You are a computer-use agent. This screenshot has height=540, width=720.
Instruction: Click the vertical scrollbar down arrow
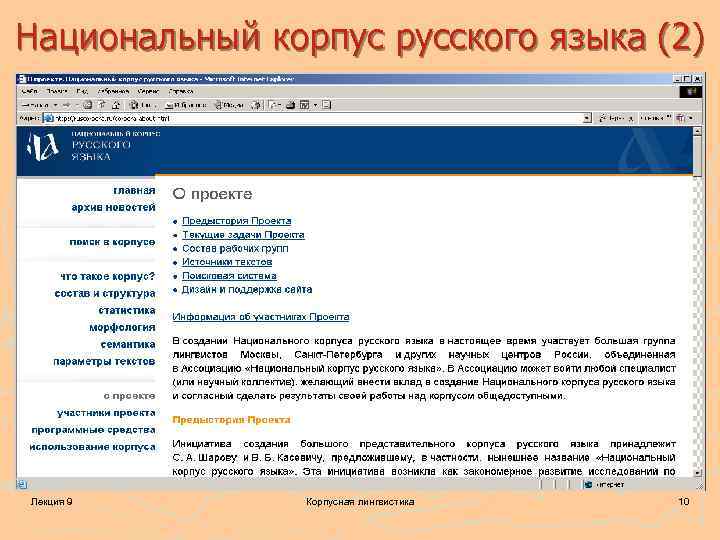[698, 472]
